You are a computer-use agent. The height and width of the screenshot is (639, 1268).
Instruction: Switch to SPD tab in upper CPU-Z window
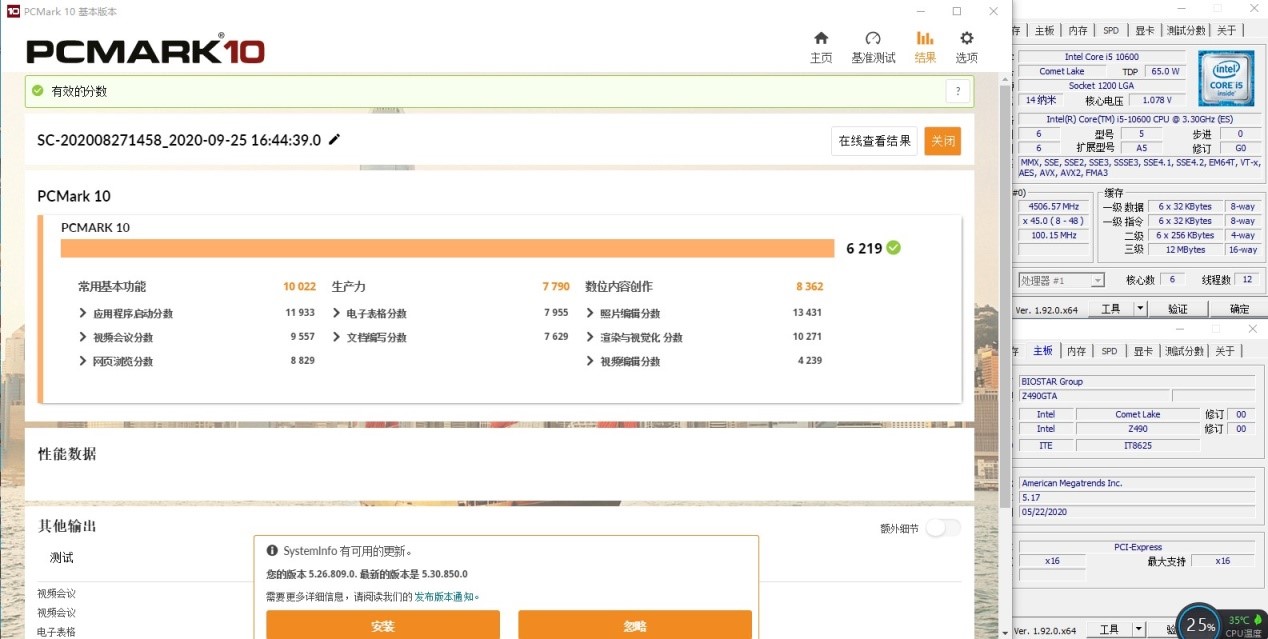click(1110, 30)
